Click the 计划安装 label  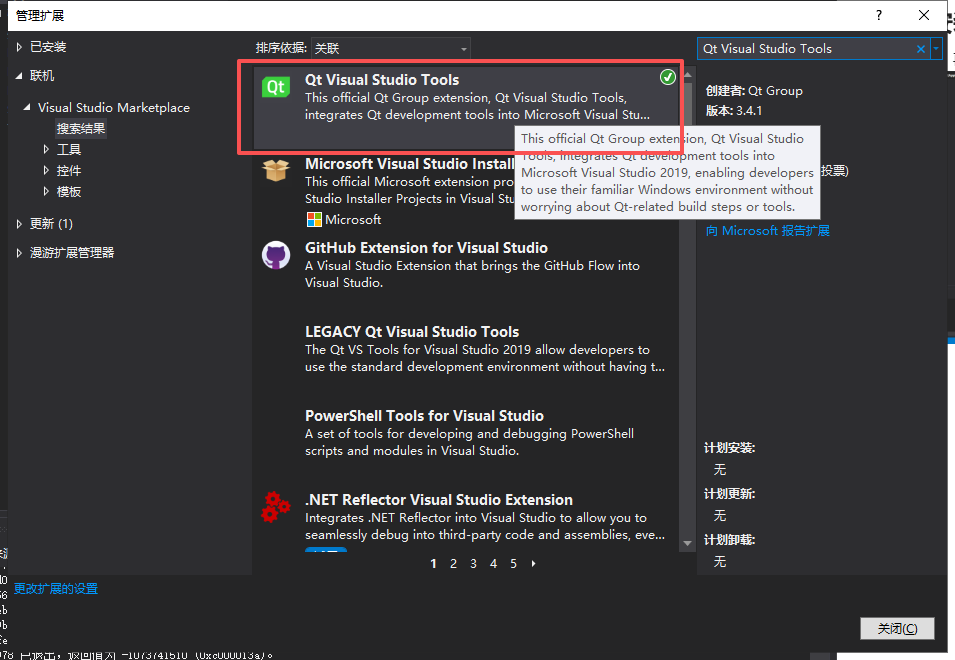(730, 448)
